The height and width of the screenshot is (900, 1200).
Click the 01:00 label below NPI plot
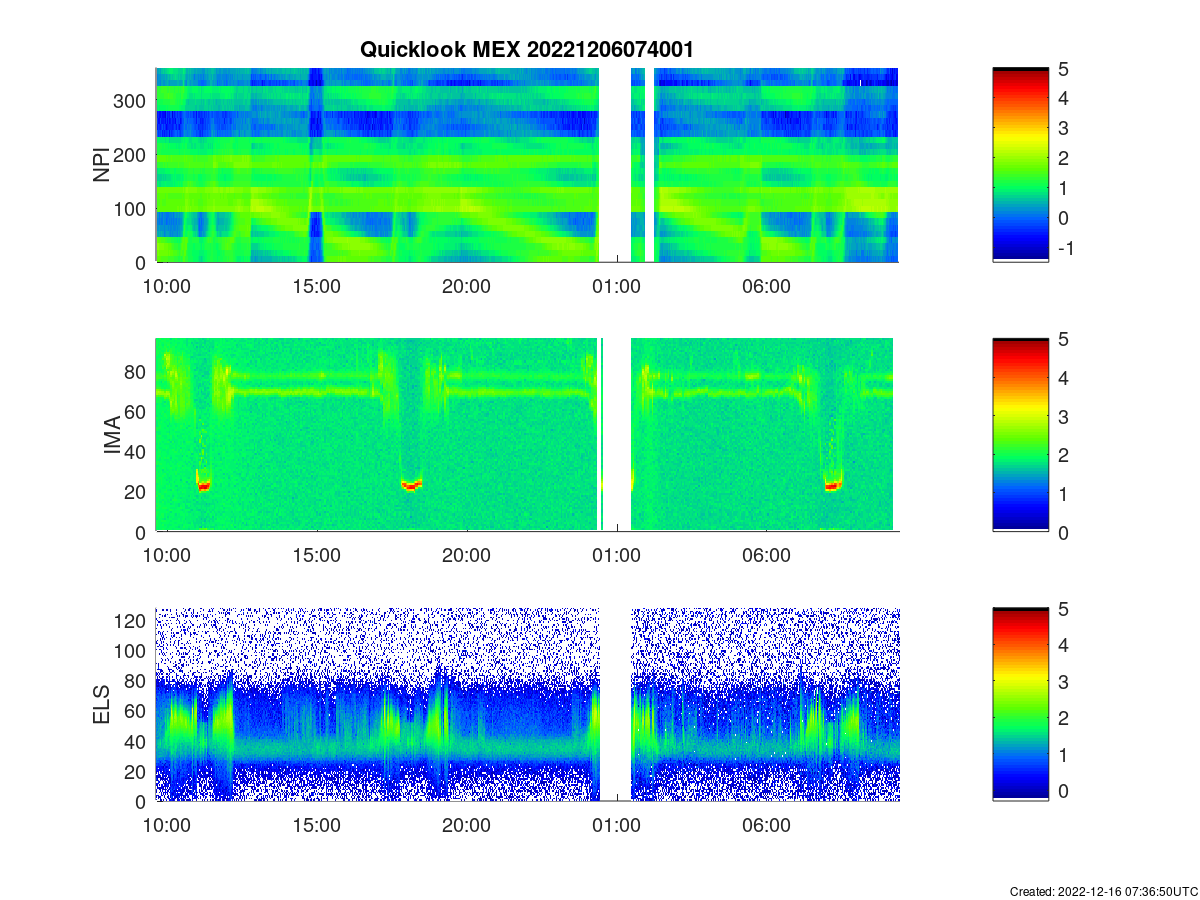point(617,286)
